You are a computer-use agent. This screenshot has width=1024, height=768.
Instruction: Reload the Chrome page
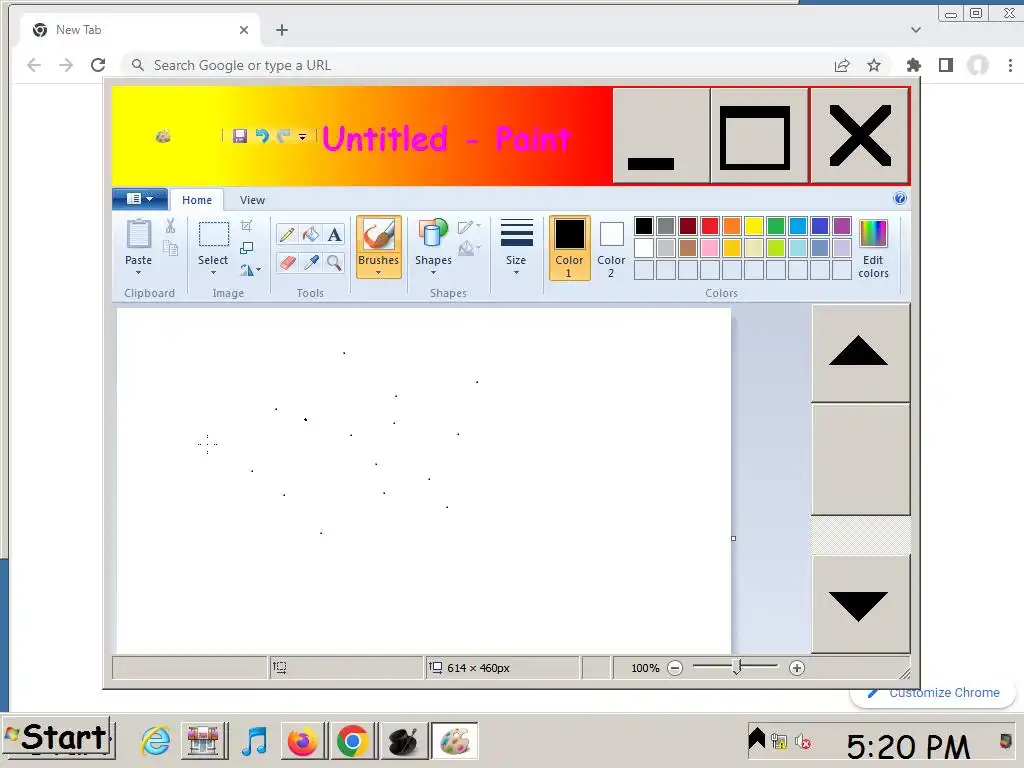98,65
